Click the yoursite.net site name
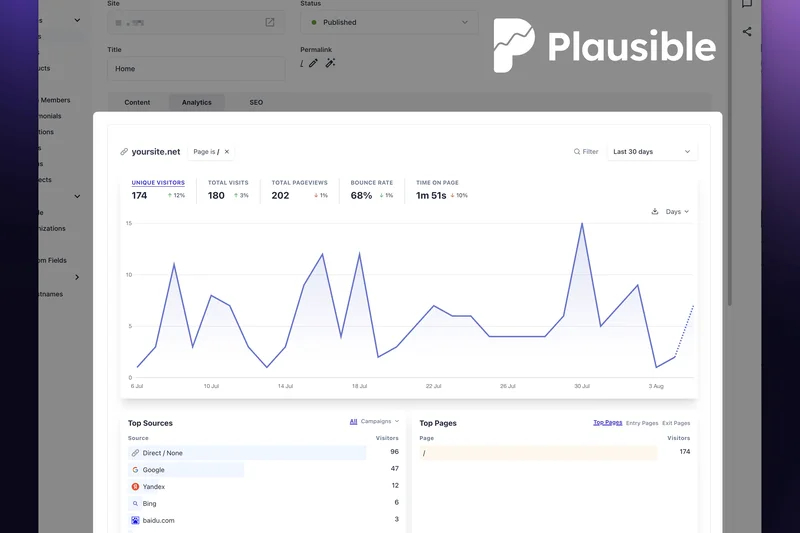The height and width of the screenshot is (533, 800). tap(156, 151)
